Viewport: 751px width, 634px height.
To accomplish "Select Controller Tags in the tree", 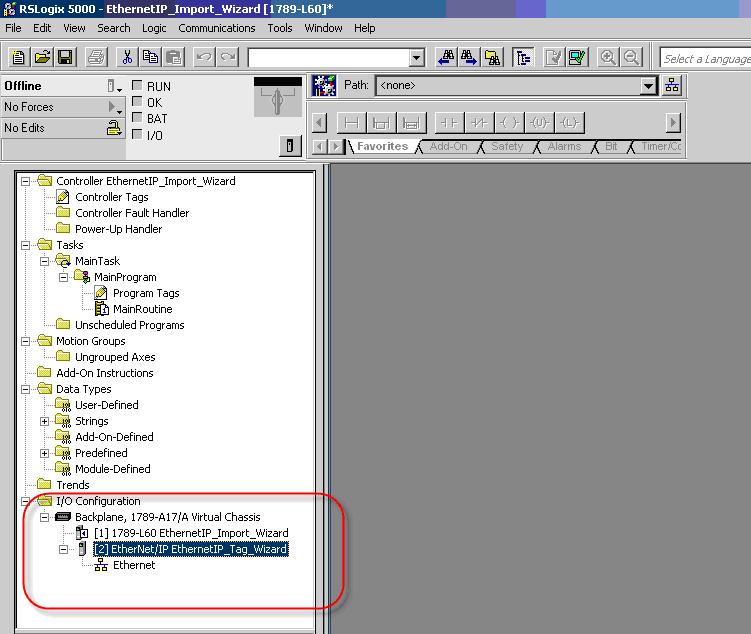I will click(112, 197).
